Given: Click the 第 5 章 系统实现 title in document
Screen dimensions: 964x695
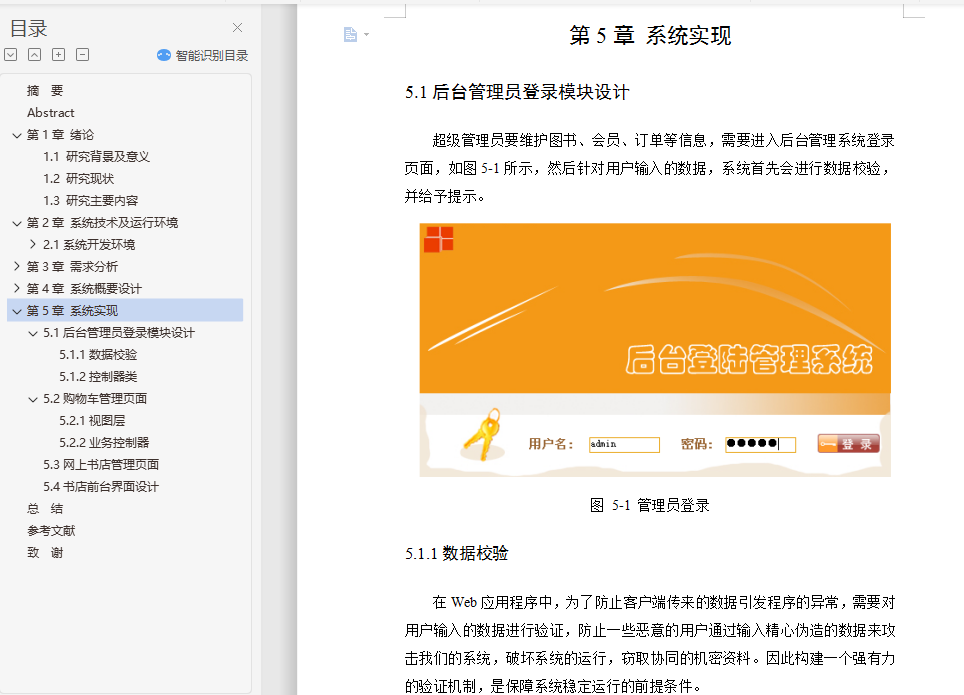Looking at the screenshot, I should [650, 36].
